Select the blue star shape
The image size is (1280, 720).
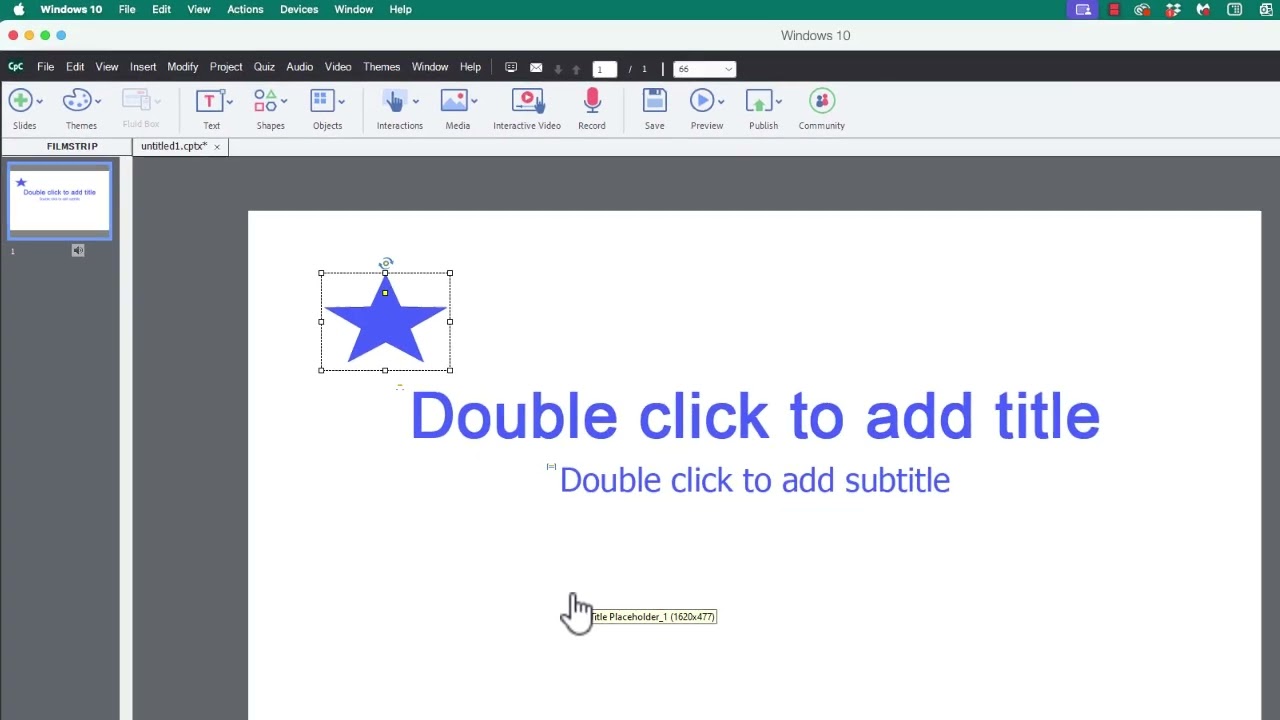tap(385, 320)
